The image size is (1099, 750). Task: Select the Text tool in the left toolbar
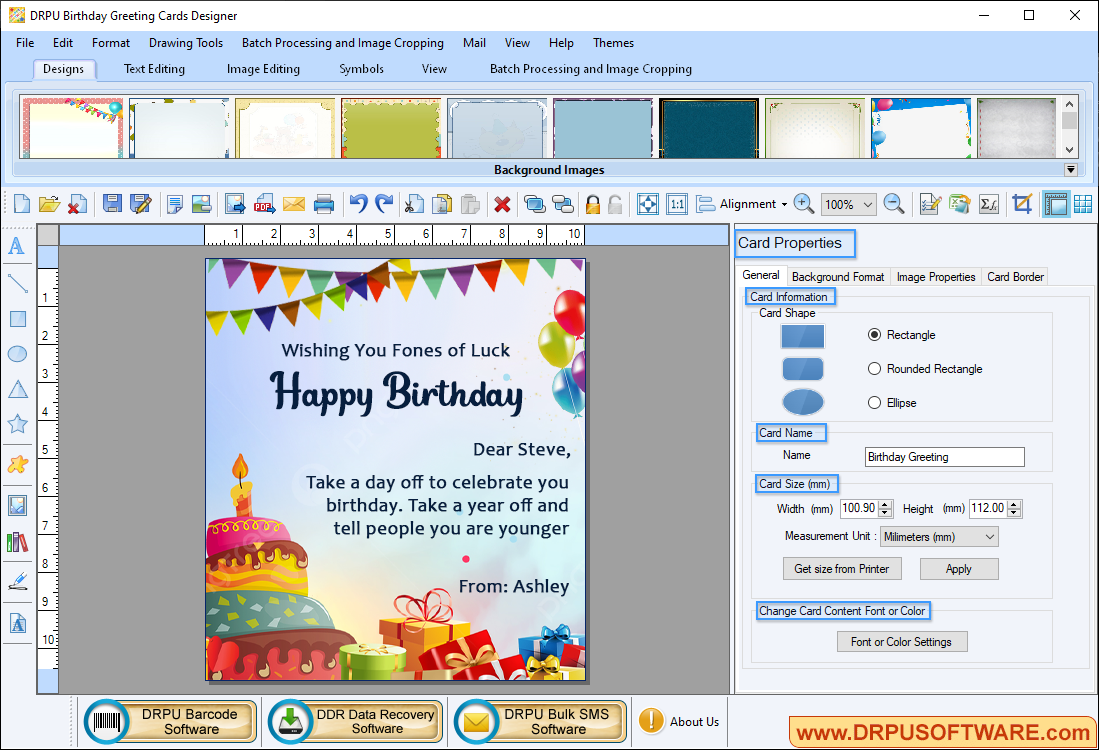16,246
